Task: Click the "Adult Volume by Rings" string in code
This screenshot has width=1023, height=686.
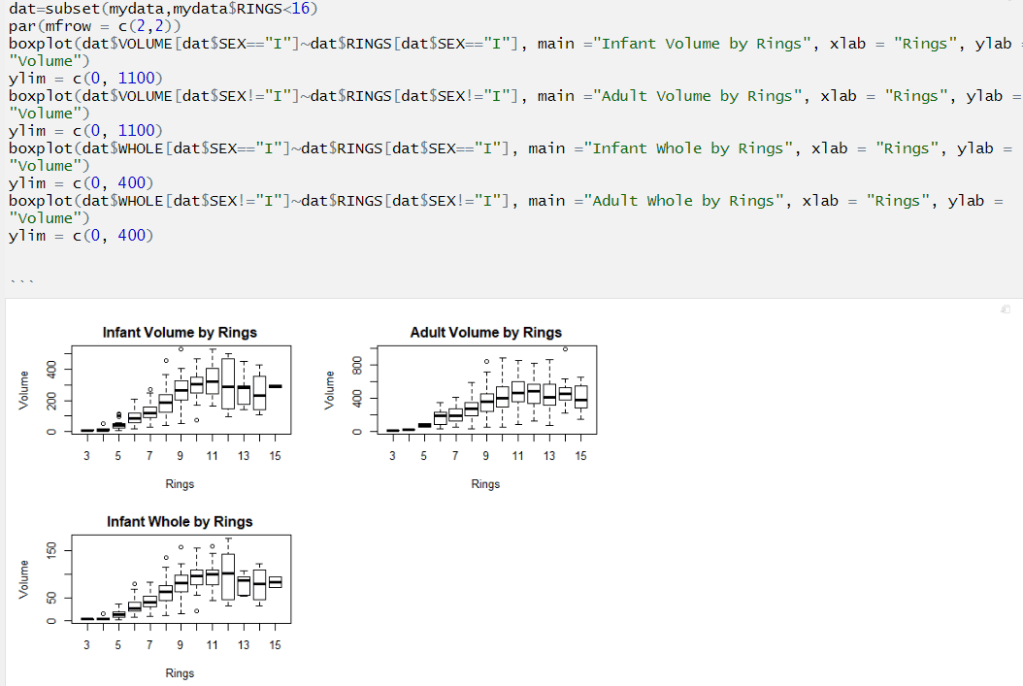Action: click(697, 96)
